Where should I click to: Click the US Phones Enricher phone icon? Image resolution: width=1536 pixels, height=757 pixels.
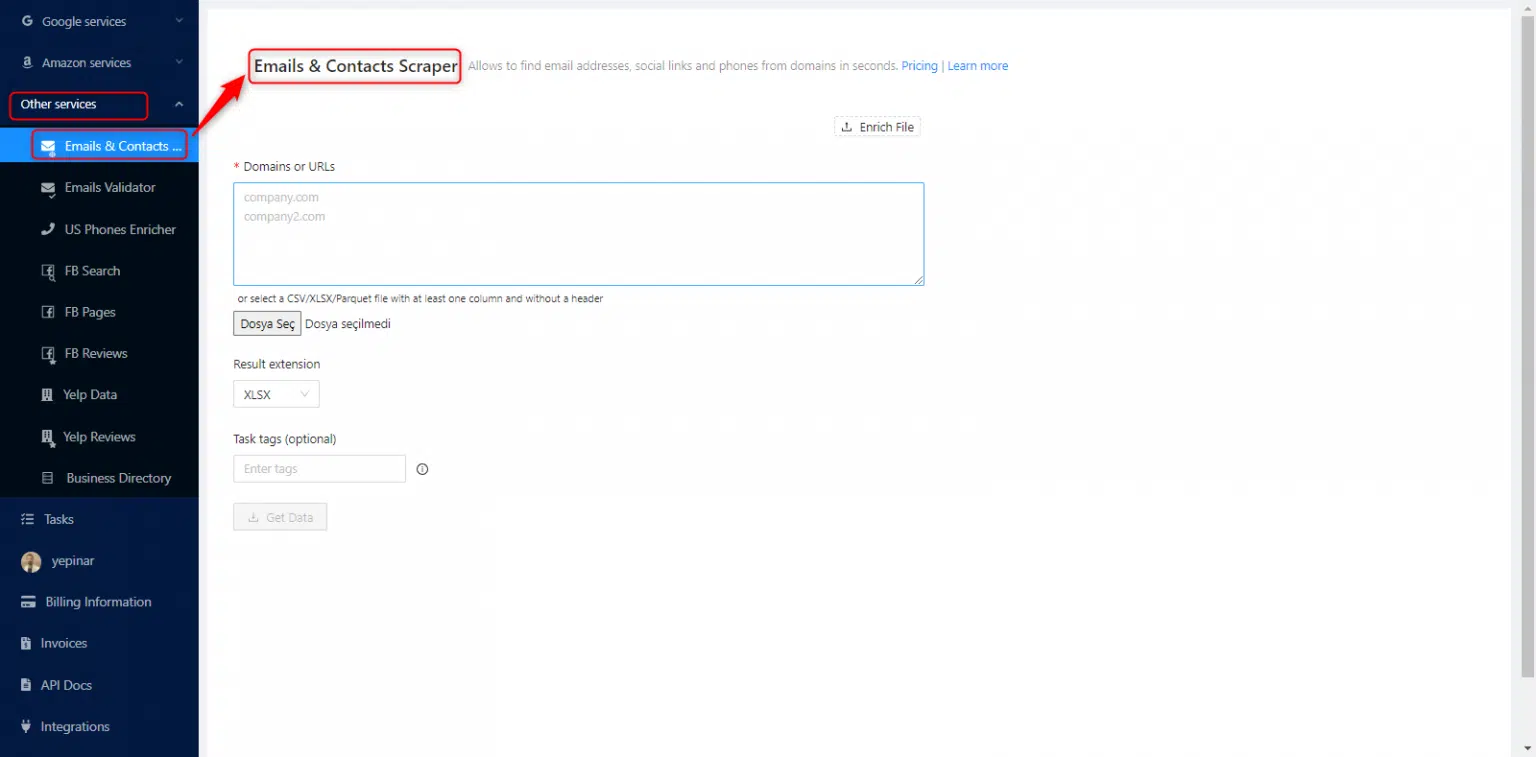pos(47,230)
